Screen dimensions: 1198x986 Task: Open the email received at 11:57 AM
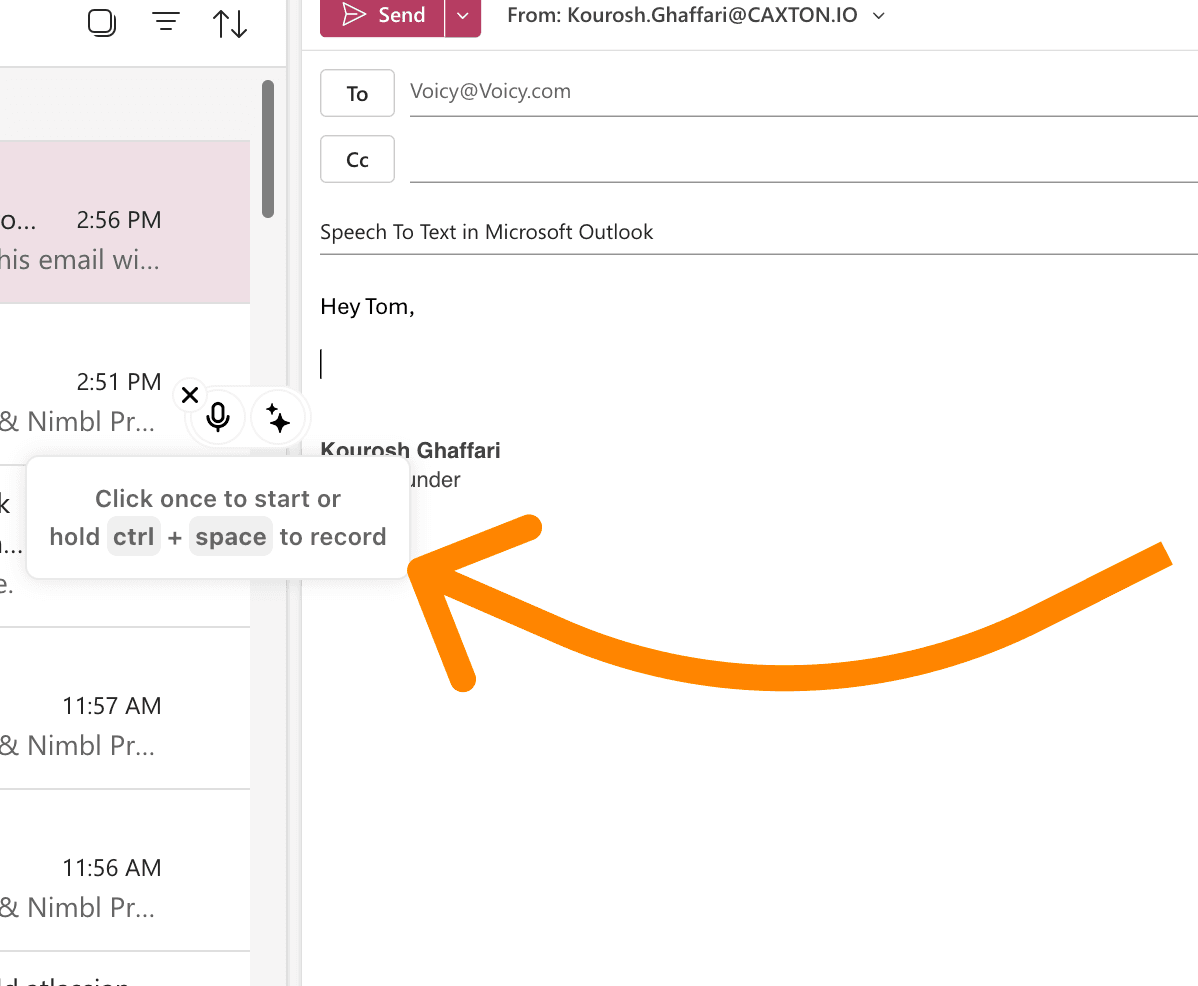point(125,708)
